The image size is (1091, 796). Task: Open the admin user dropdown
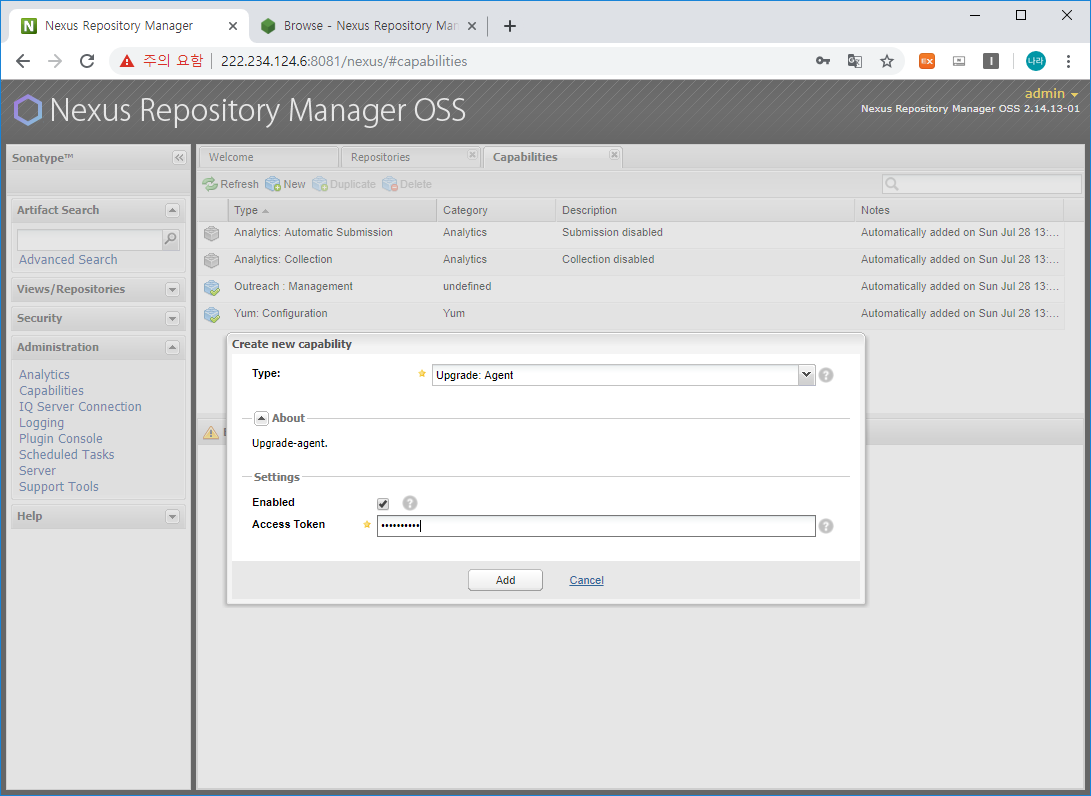[x=1051, y=93]
